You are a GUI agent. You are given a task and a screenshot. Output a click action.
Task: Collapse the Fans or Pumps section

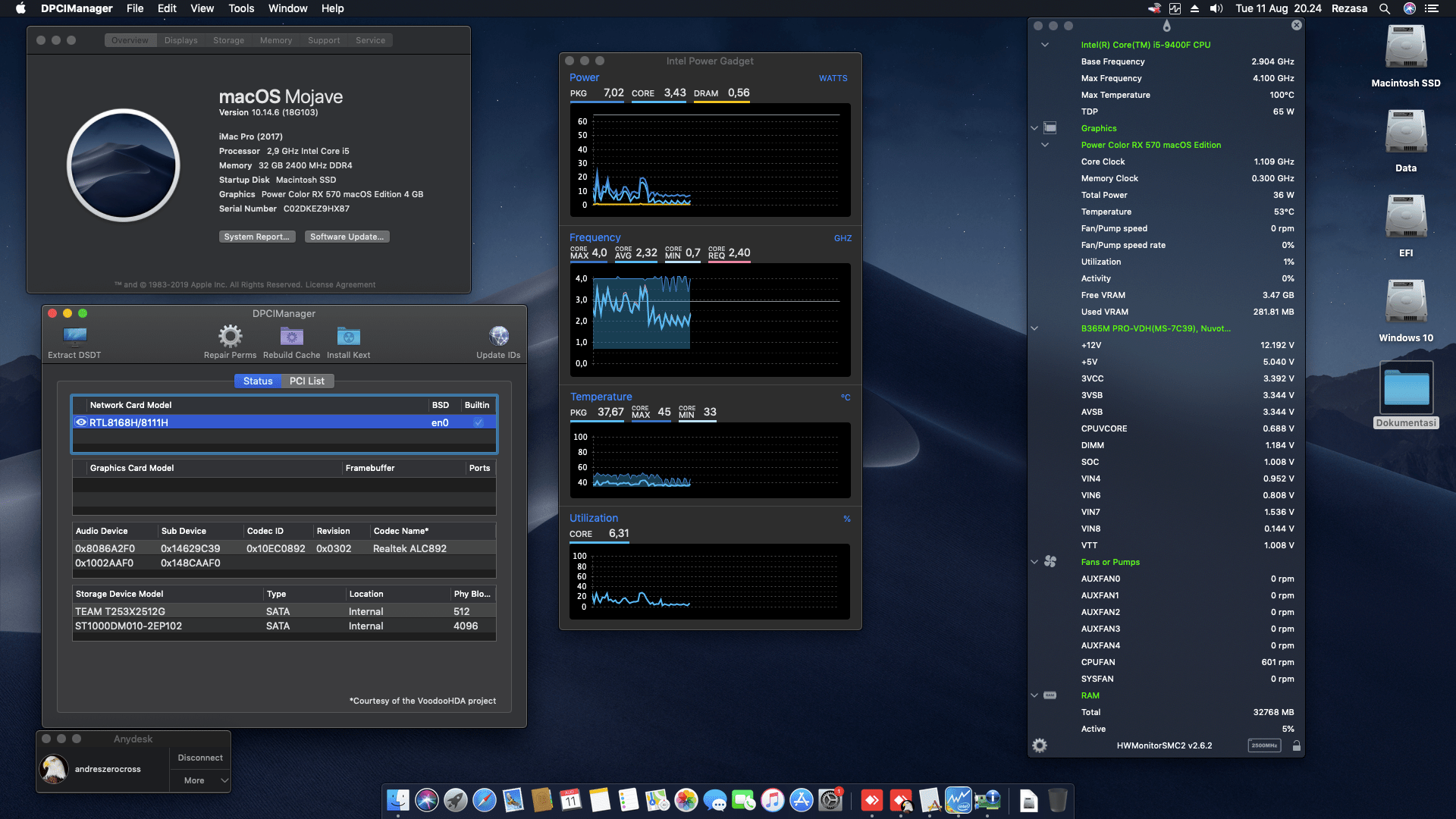click(x=1034, y=562)
